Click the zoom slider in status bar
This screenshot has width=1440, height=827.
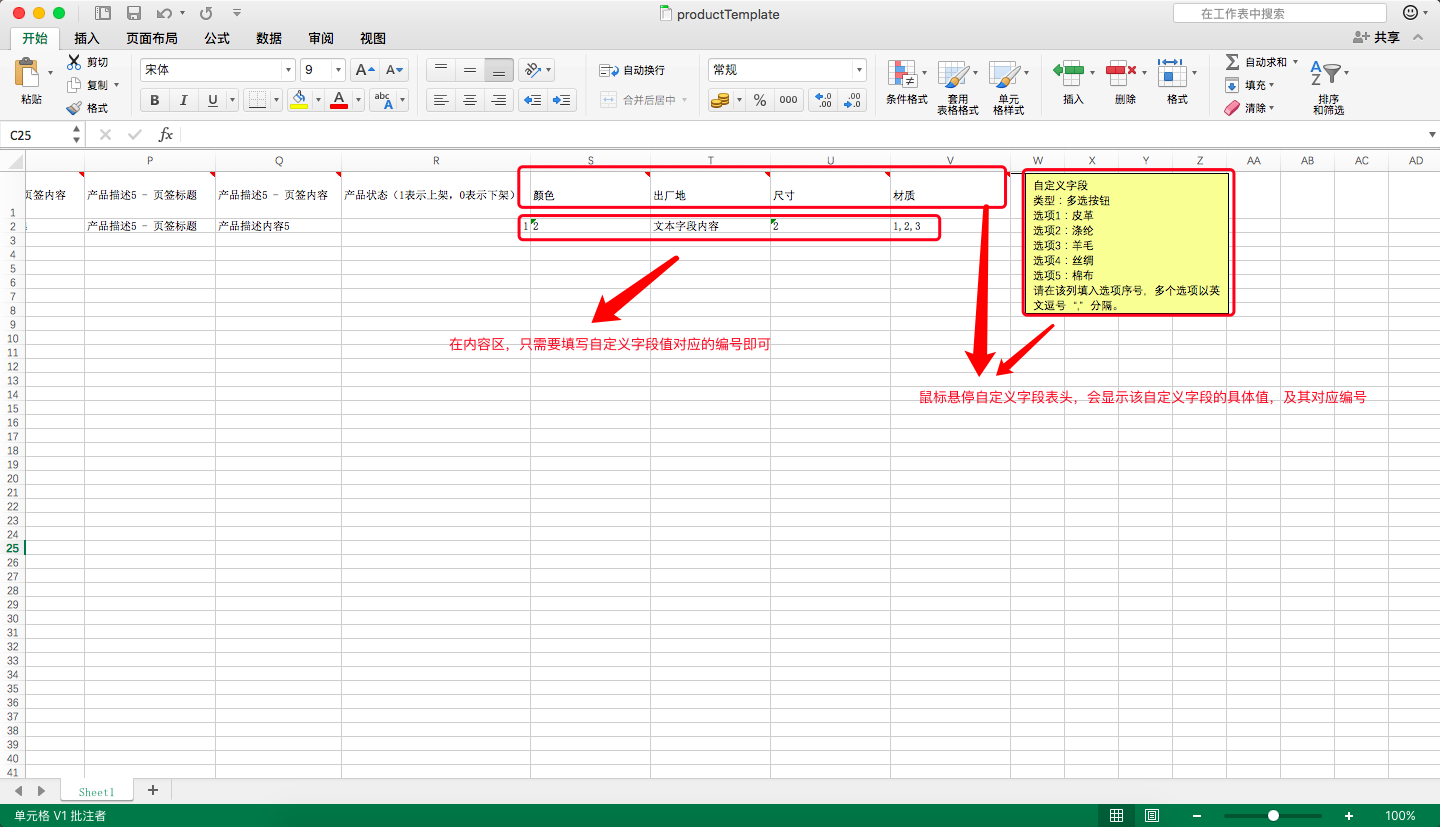[x=1273, y=815]
